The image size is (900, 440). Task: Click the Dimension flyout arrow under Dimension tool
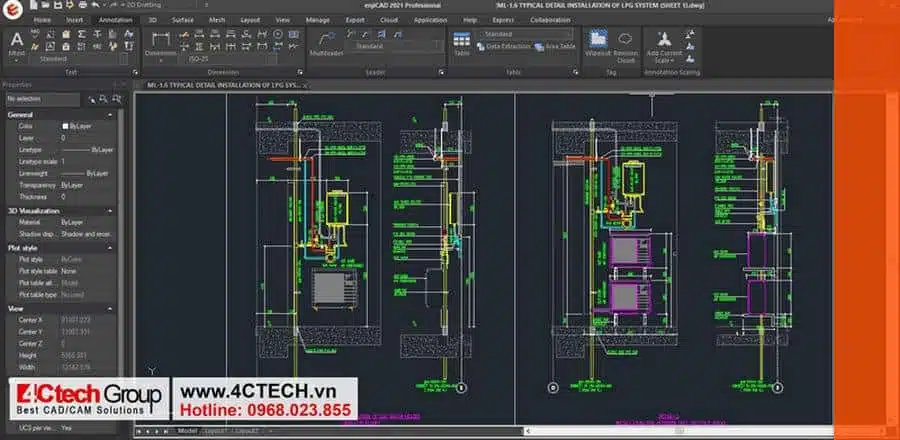click(x=161, y=60)
